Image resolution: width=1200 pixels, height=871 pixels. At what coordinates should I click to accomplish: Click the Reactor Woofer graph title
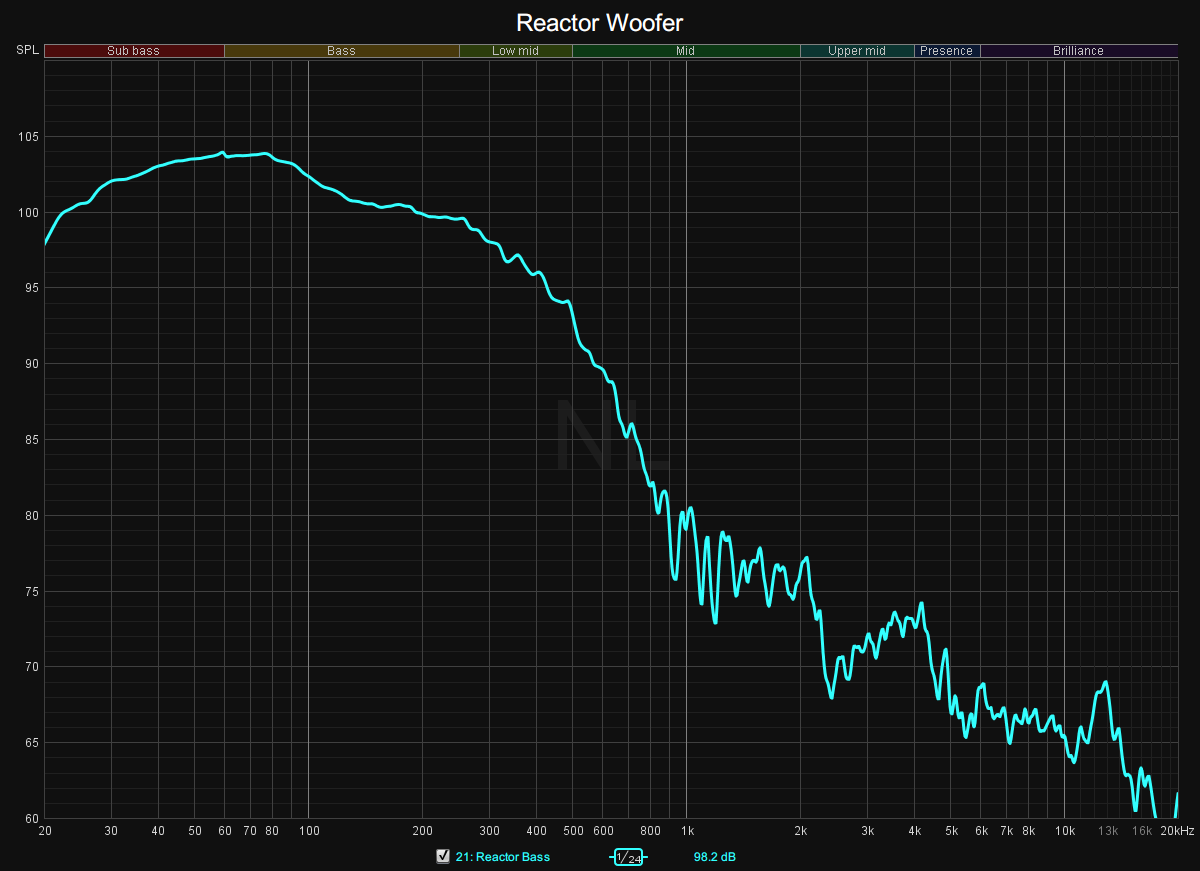pyautogui.click(x=600, y=22)
